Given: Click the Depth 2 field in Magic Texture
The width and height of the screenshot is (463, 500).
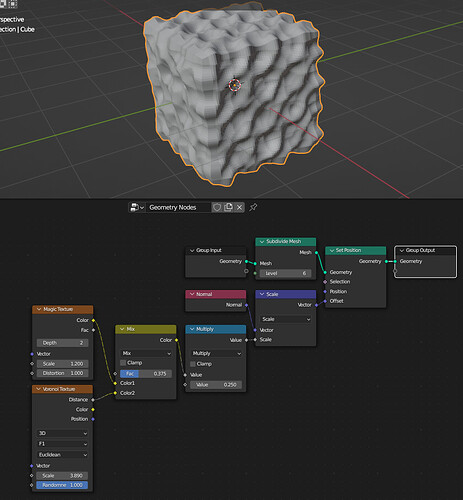Looking at the screenshot, I should pos(62,343).
